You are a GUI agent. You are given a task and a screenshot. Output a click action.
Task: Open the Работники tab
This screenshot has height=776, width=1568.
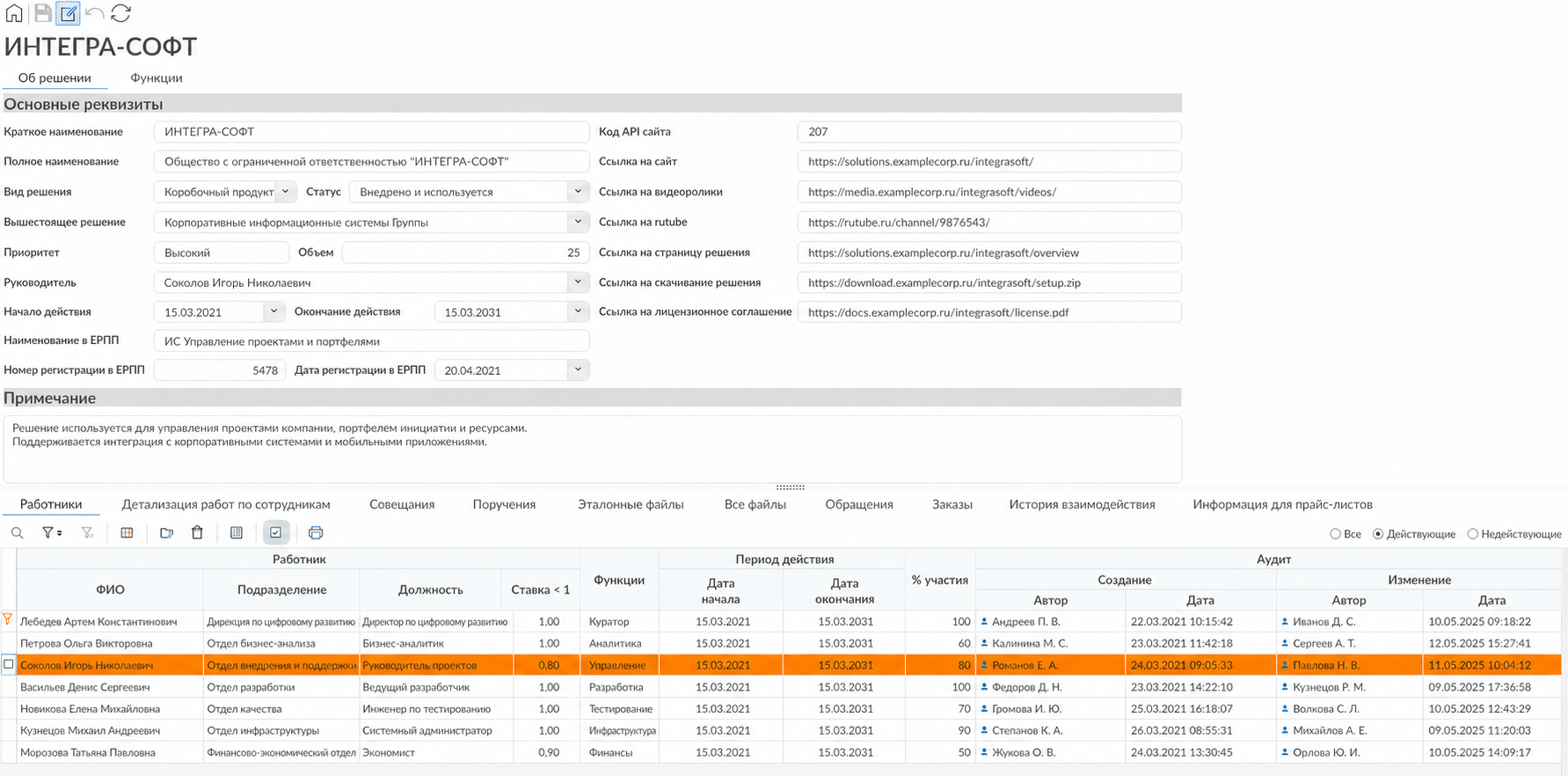click(x=51, y=504)
